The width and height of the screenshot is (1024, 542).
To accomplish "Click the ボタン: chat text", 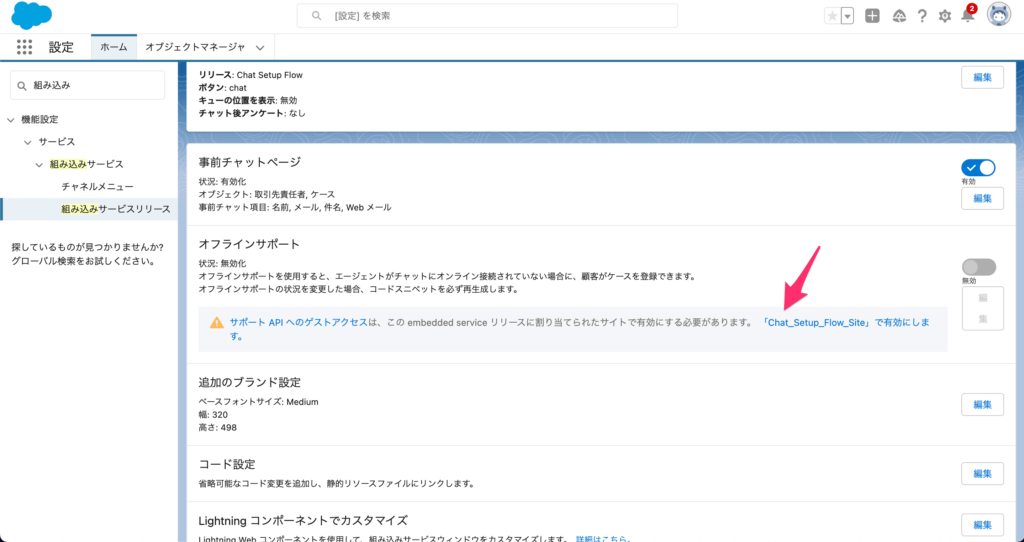I will pos(223,88).
